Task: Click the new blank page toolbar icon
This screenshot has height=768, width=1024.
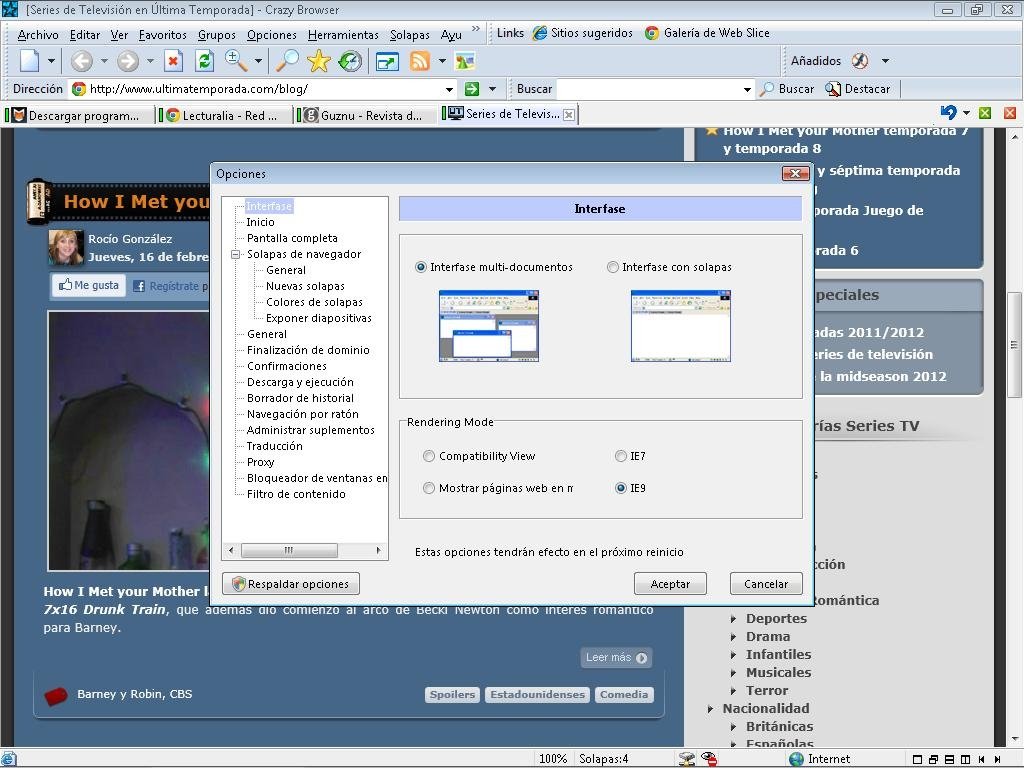Action: coord(29,61)
